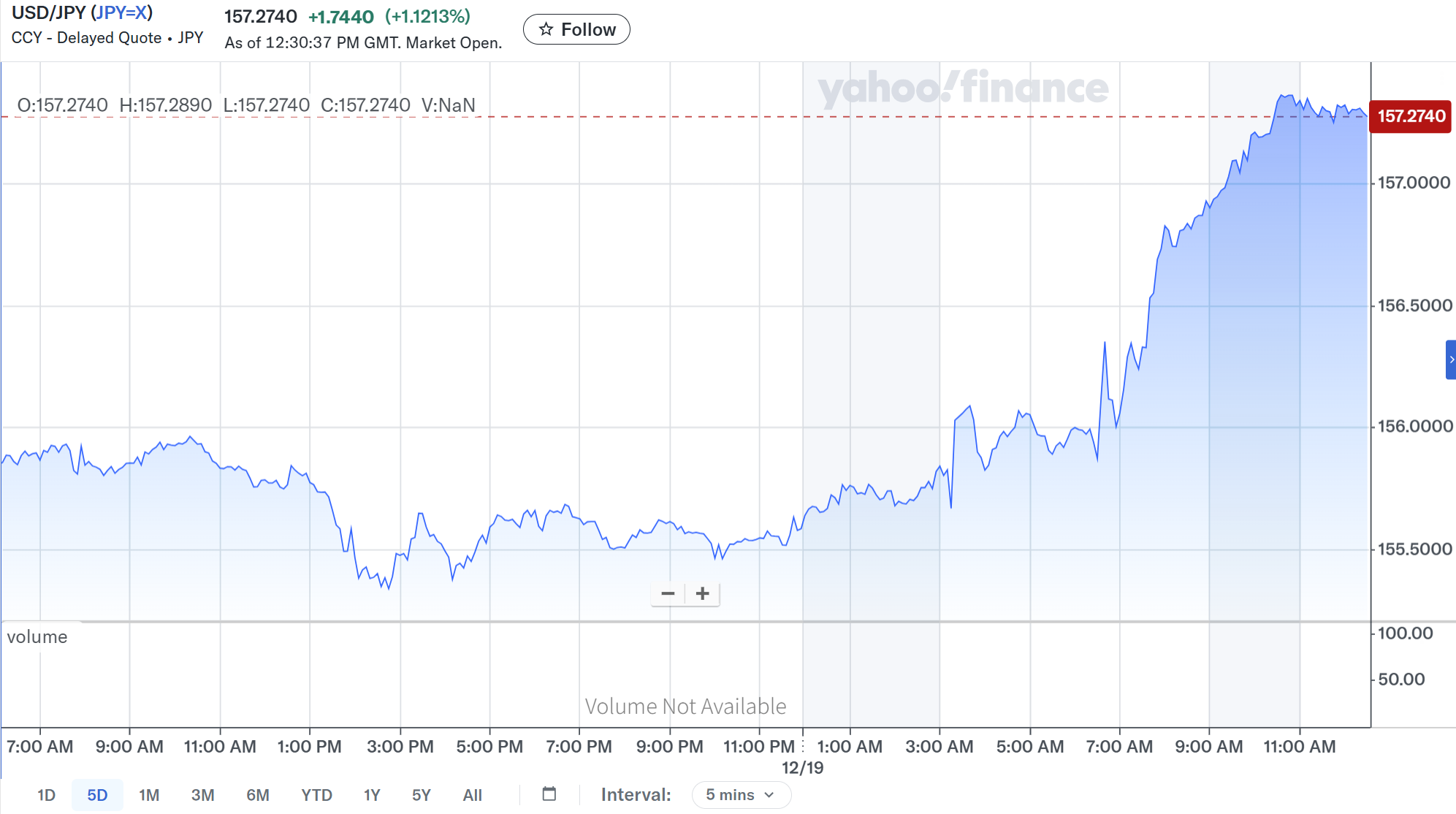Image resolution: width=1456 pixels, height=814 pixels.
Task: Choose the 6M range option
Action: pyautogui.click(x=257, y=795)
